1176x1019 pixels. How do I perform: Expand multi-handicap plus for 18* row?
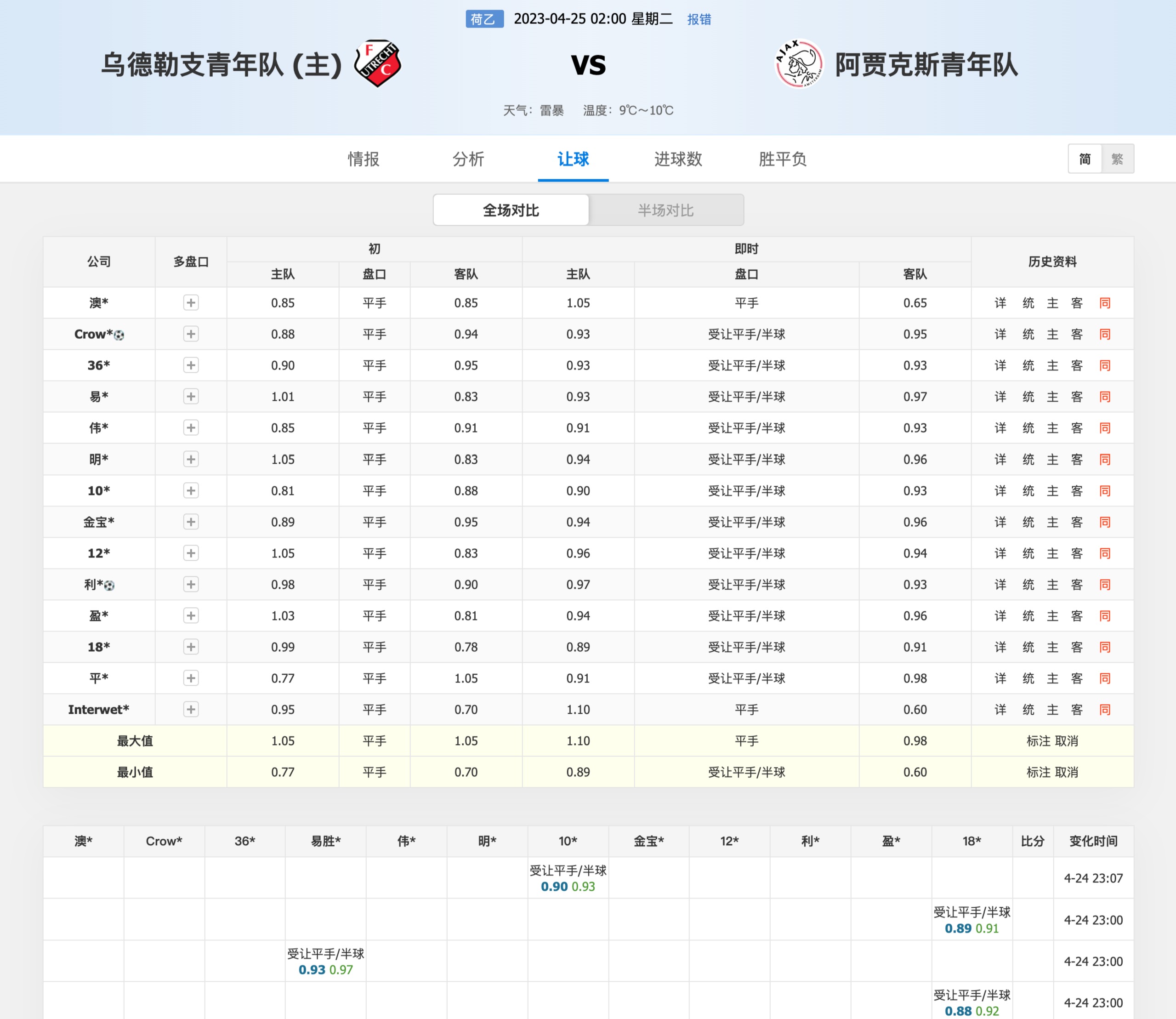click(x=191, y=647)
